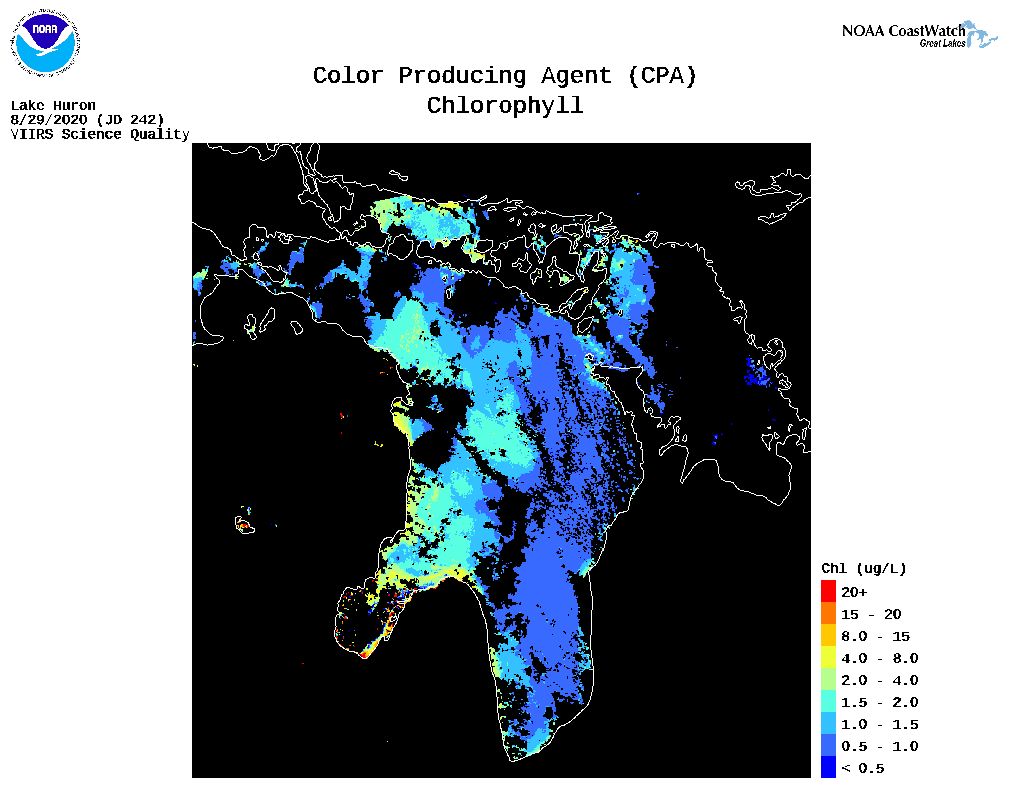The height and width of the screenshot is (790, 1010).
Task: Click the '15 - 20' legend label
Action: tap(871, 614)
